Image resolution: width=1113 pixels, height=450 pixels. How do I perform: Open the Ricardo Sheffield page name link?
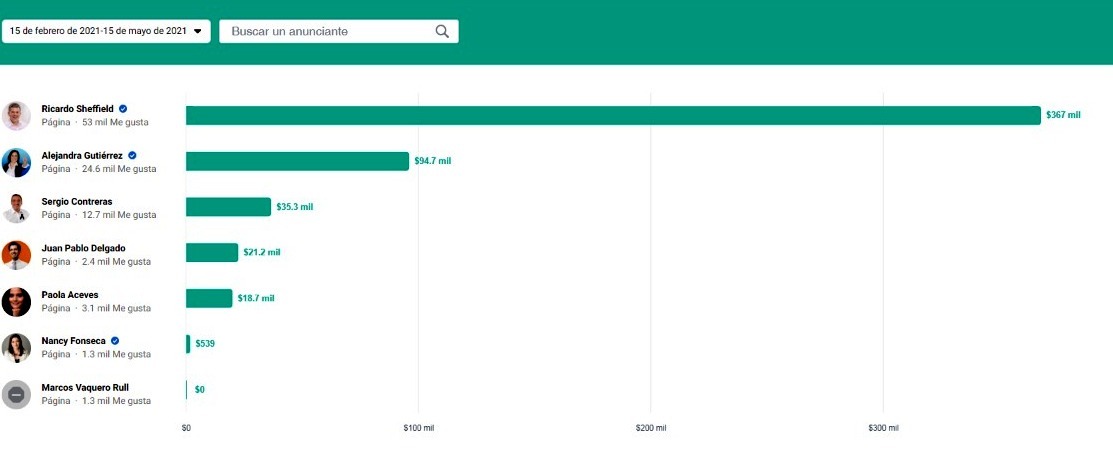tap(77, 108)
